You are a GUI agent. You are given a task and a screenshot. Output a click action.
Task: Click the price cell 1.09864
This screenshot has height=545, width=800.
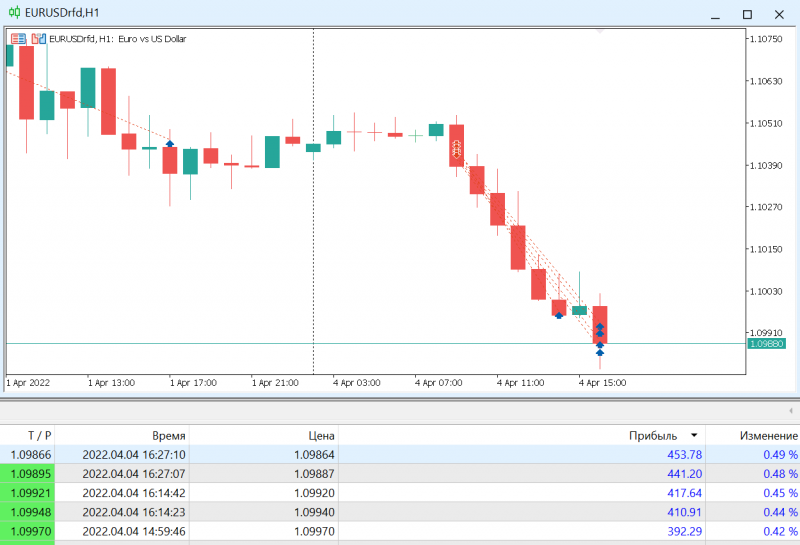coord(314,454)
